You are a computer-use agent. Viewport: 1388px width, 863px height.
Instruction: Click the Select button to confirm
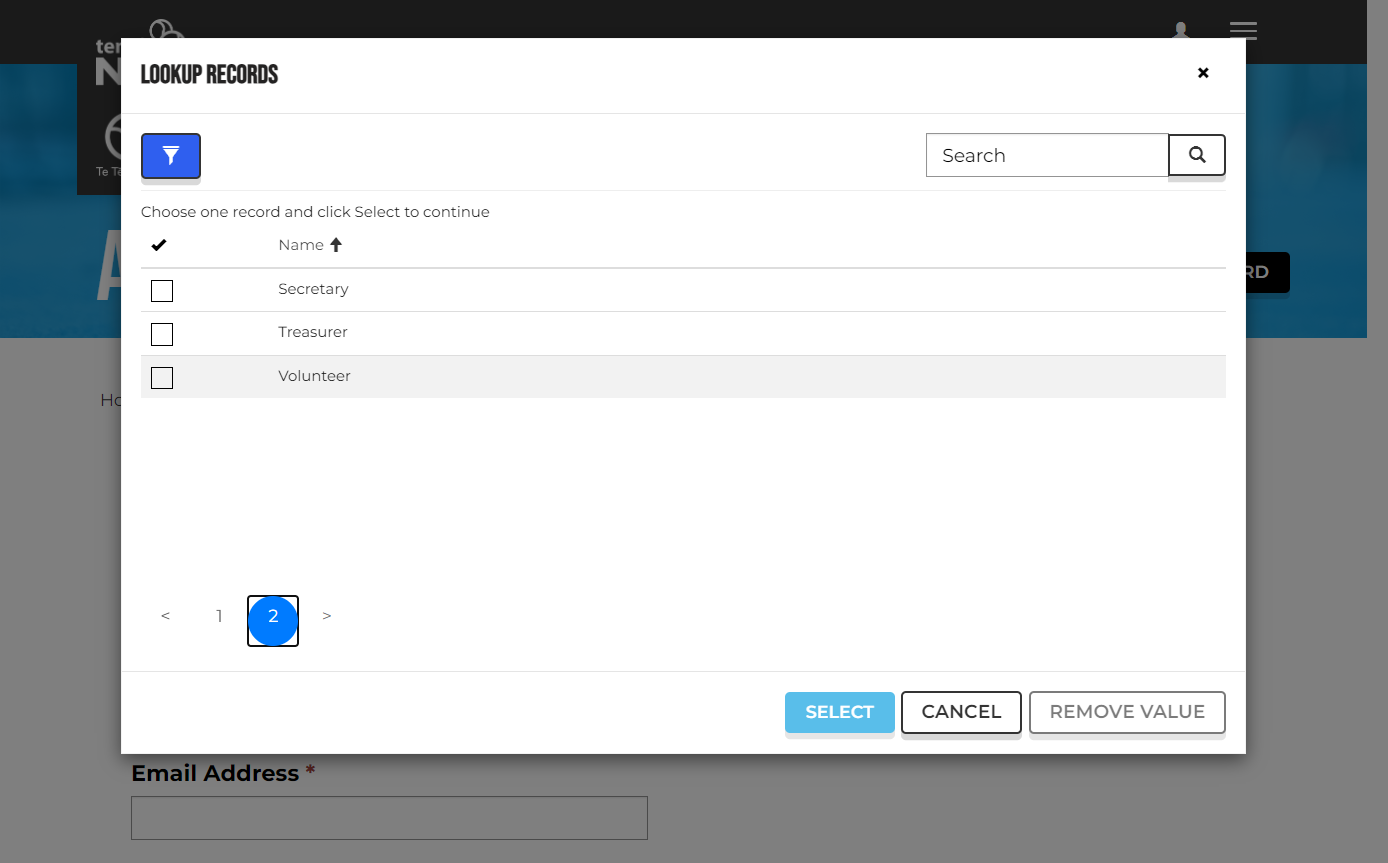(840, 712)
